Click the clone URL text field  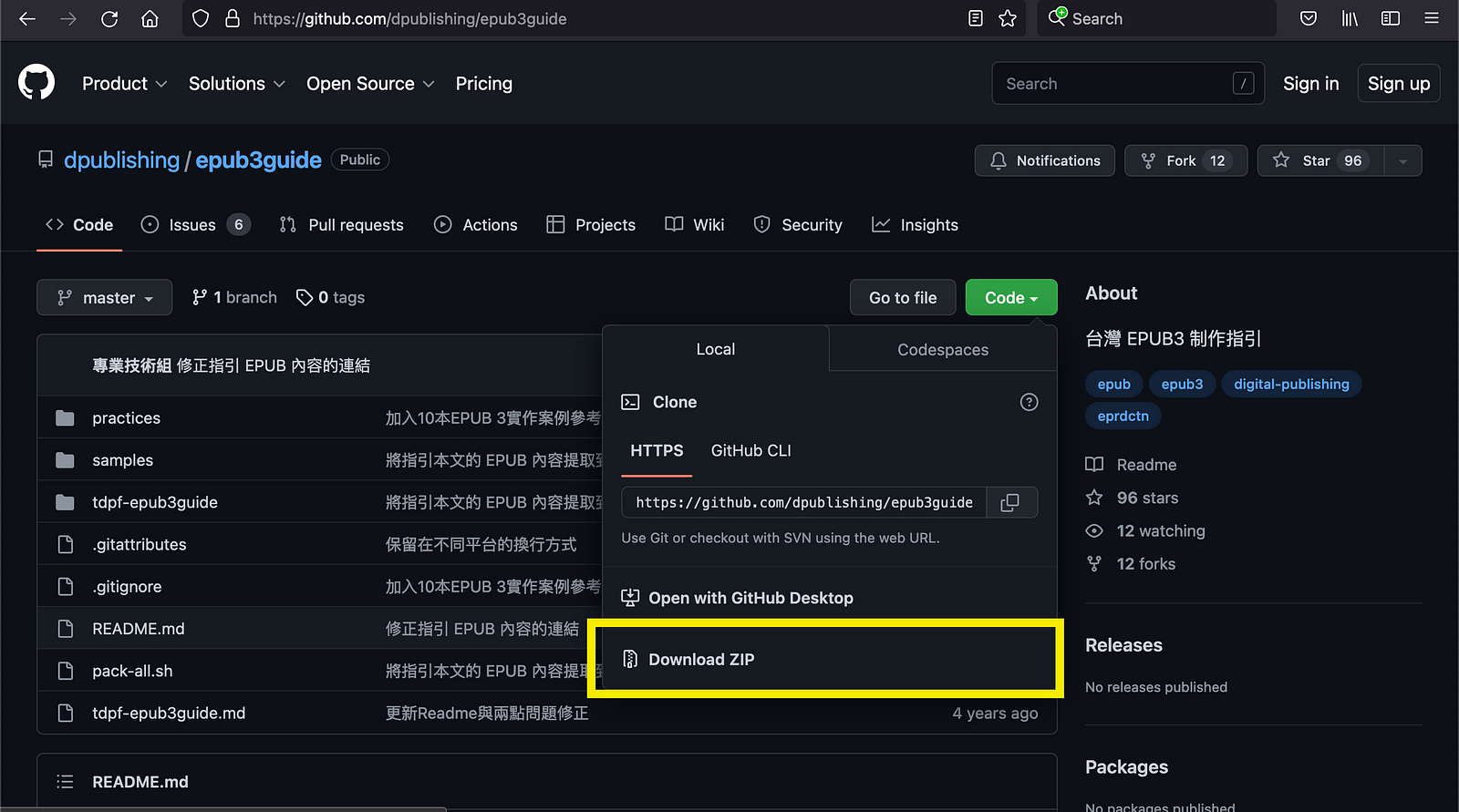click(804, 502)
